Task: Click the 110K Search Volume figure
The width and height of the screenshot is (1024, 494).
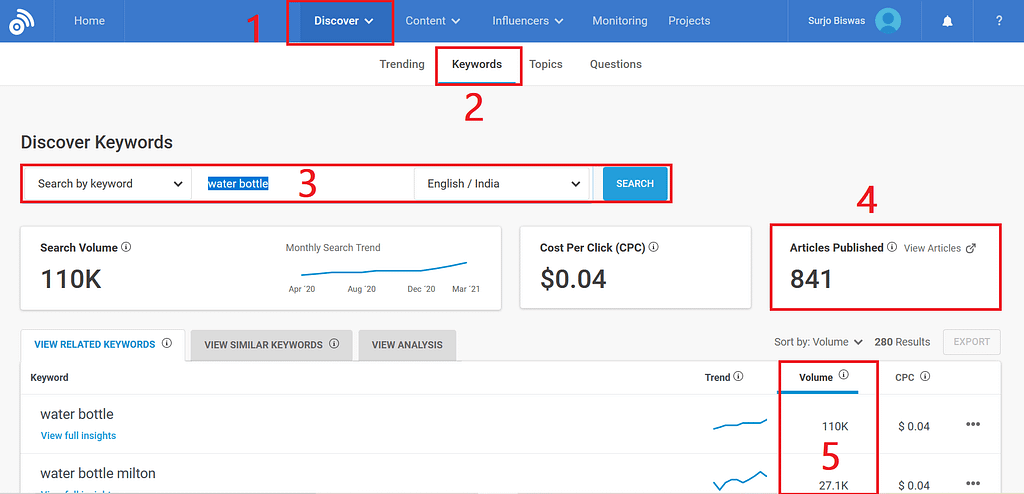Action: coord(71,279)
